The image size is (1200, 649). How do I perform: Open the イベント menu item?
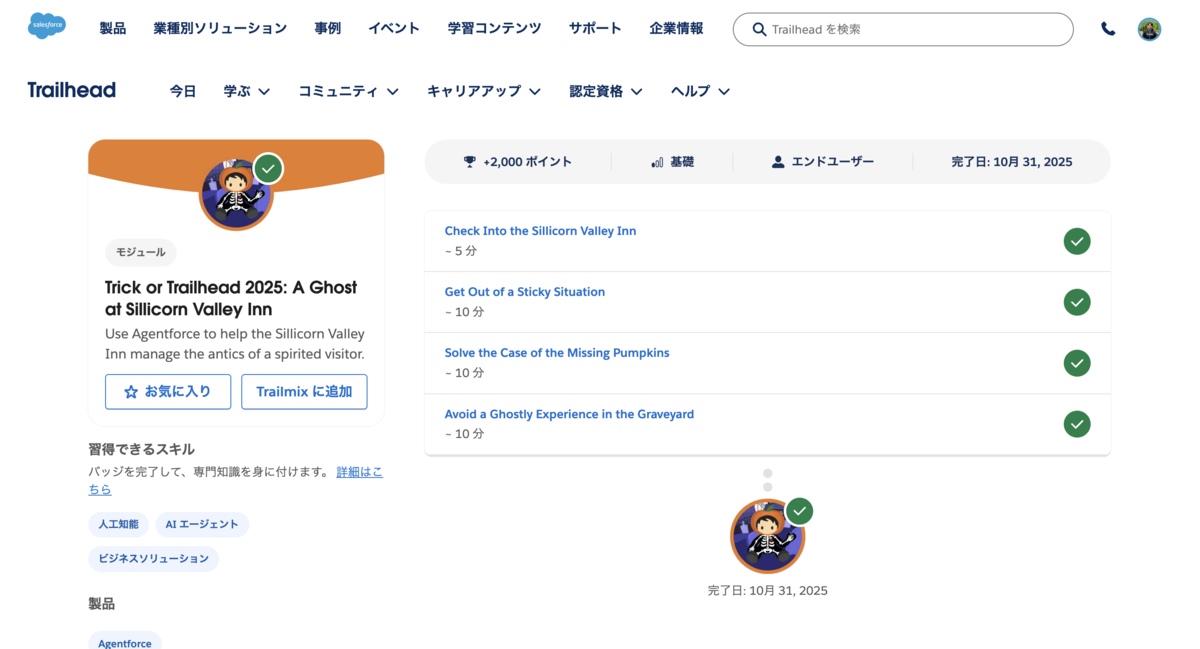click(394, 28)
